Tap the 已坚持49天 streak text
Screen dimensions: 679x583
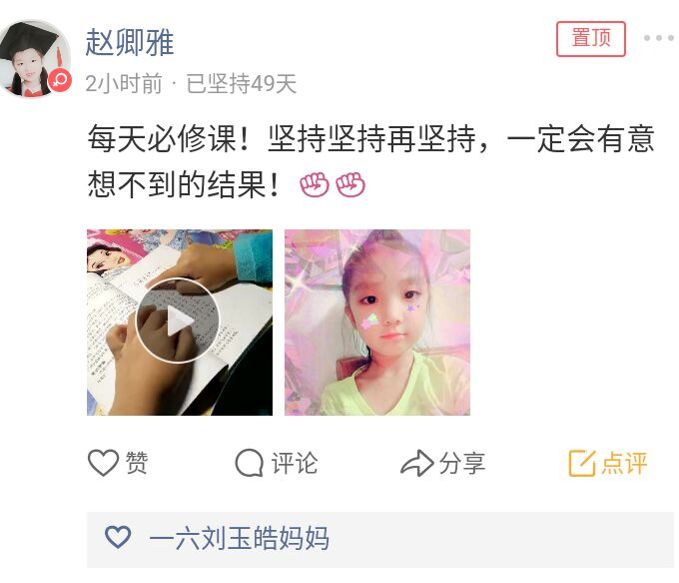(242, 84)
